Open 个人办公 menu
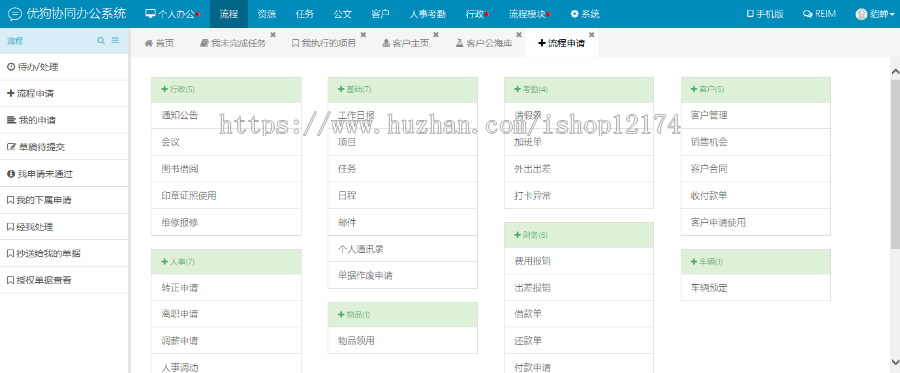The image size is (900, 373). click(x=172, y=14)
